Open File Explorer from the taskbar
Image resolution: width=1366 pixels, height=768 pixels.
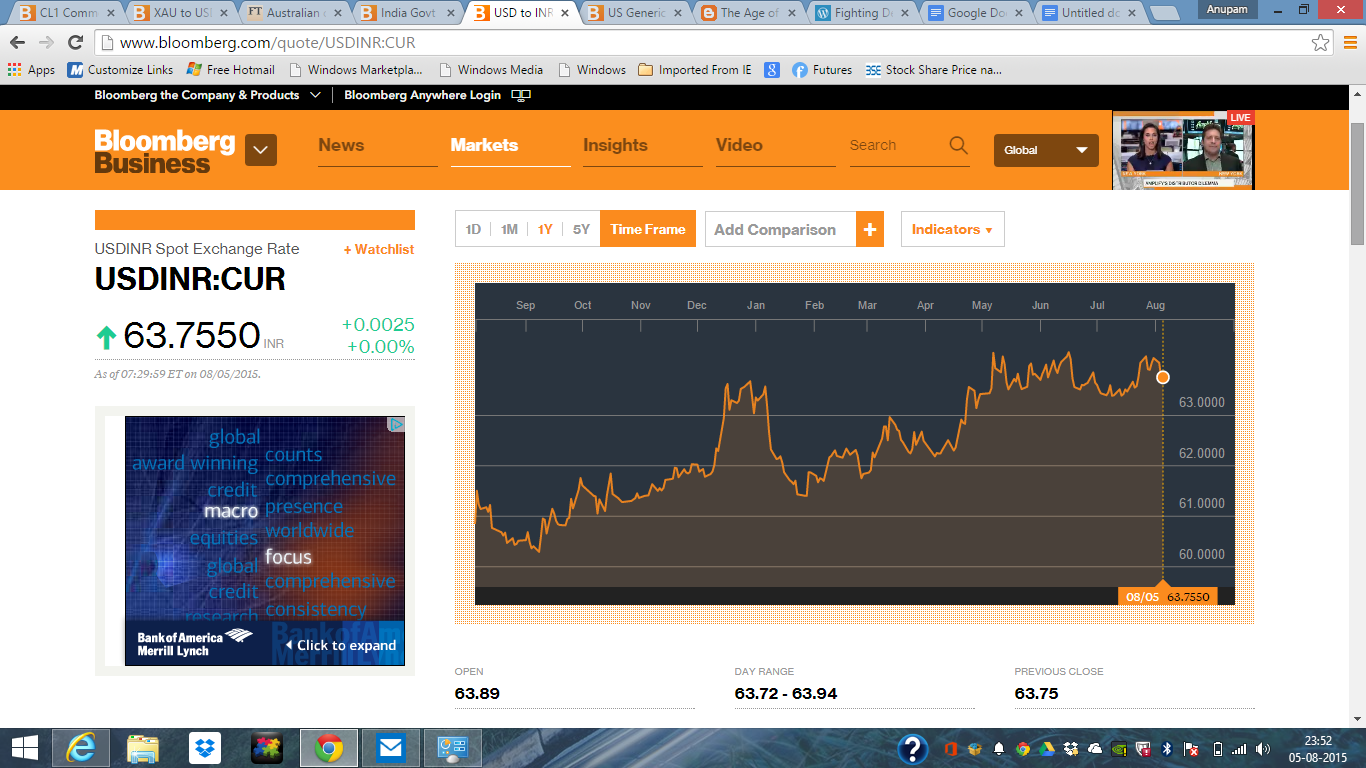point(143,748)
